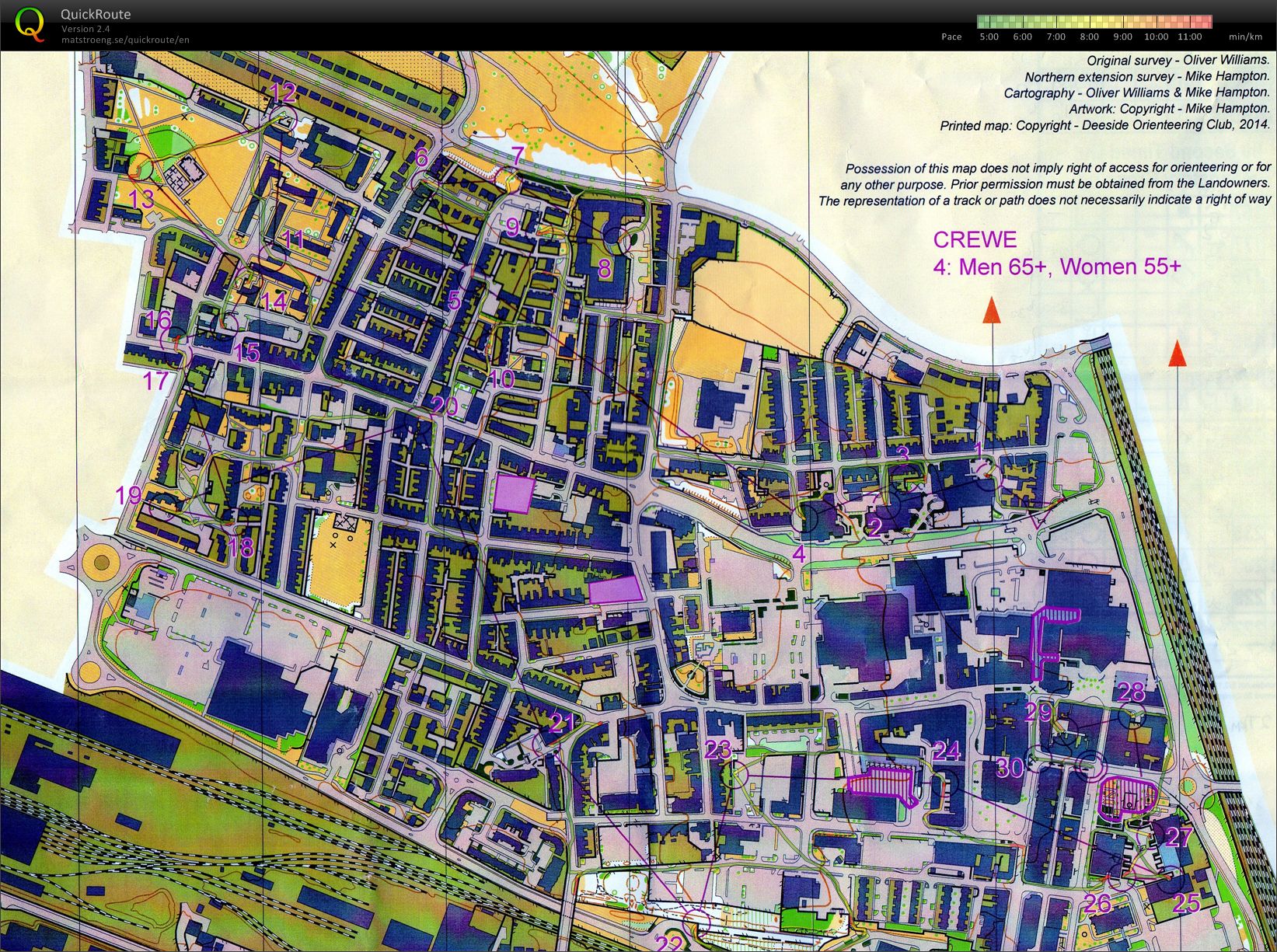Click the Deeside Orienteering Club copyright line
Image resolution: width=1277 pixels, height=952 pixels.
1104,125
